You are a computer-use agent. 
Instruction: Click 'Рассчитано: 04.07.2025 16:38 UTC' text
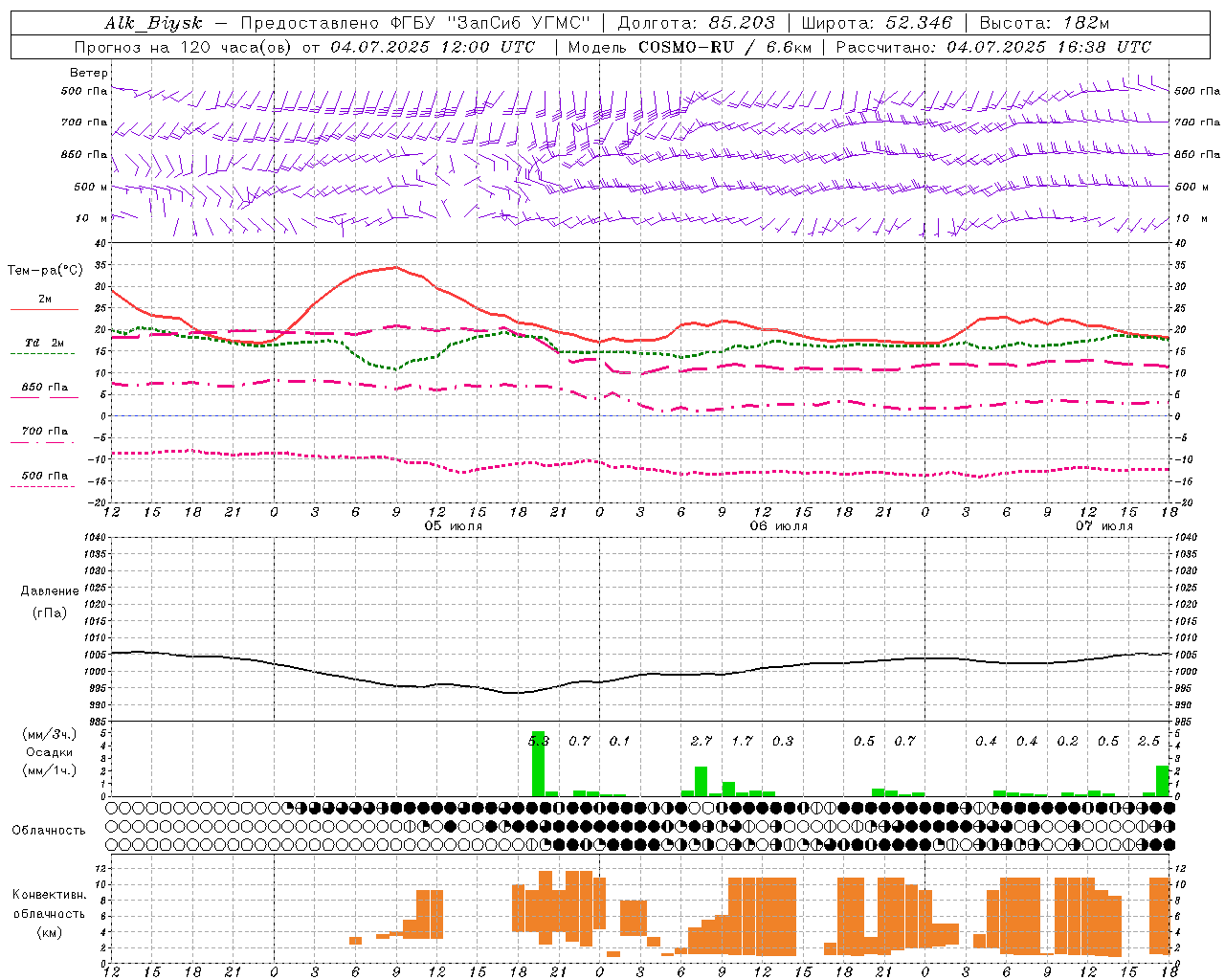(993, 47)
